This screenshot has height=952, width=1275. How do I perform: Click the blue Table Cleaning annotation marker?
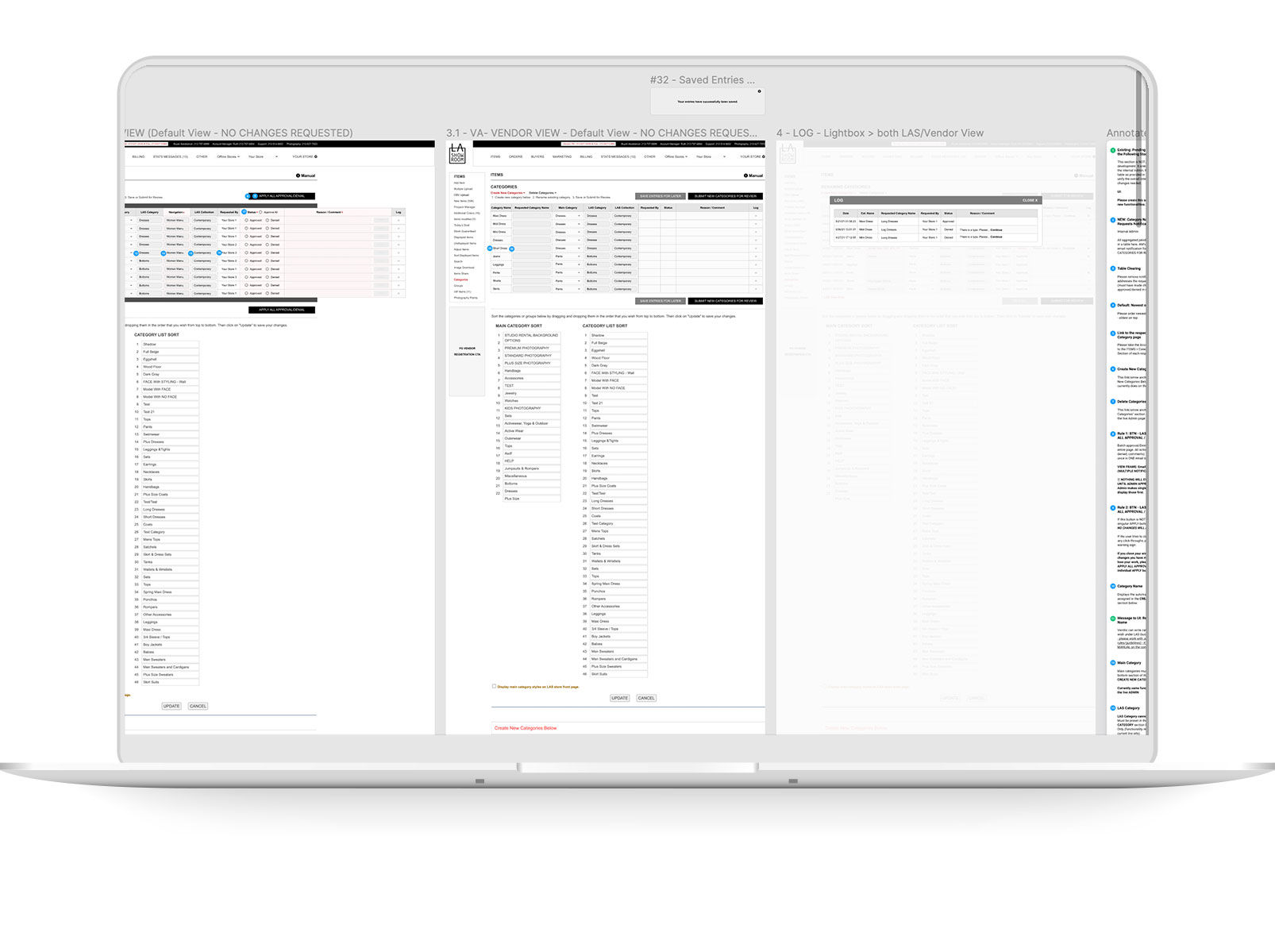point(1112,268)
